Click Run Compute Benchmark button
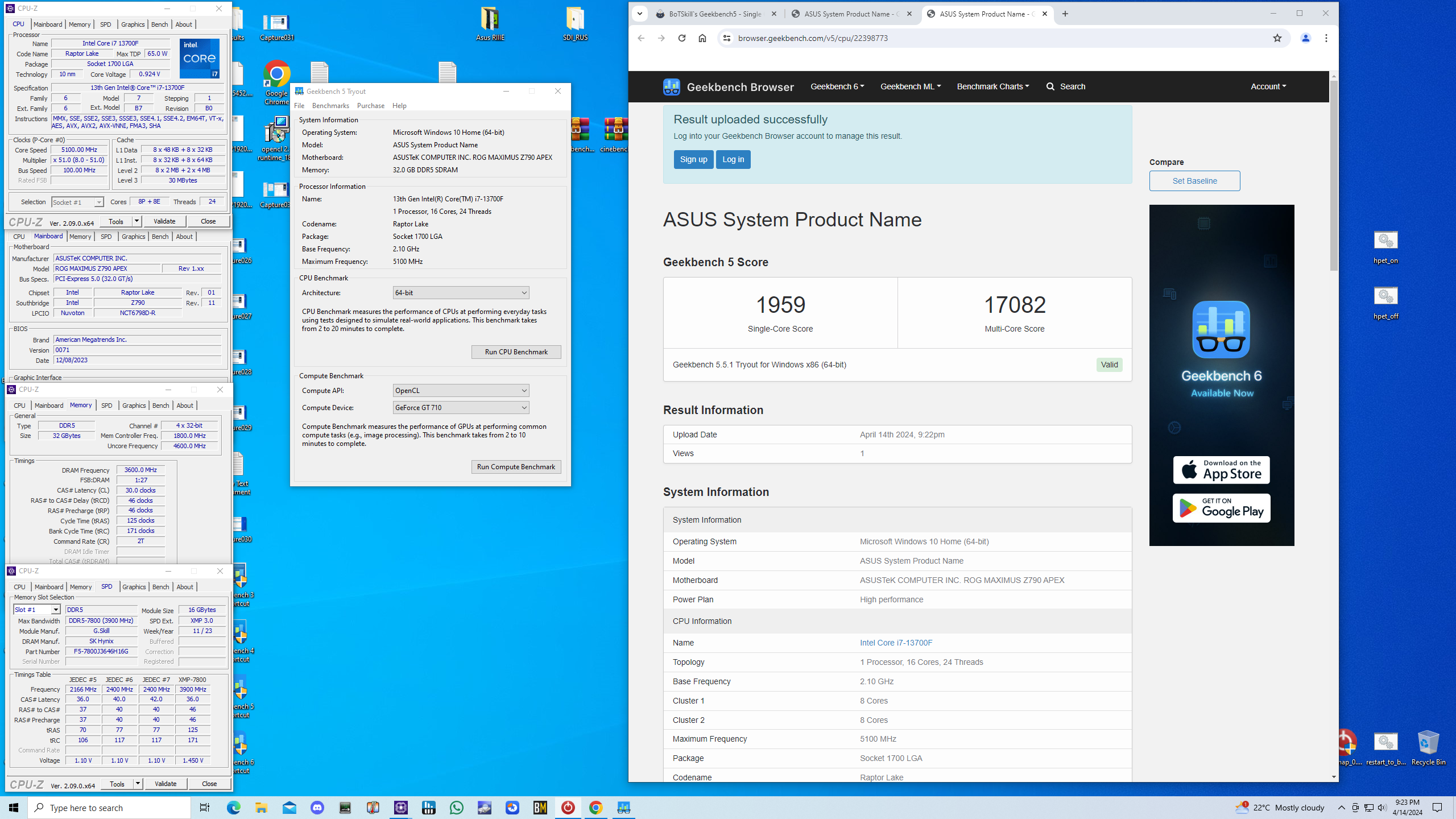This screenshot has height=819, width=1456. coord(516,467)
